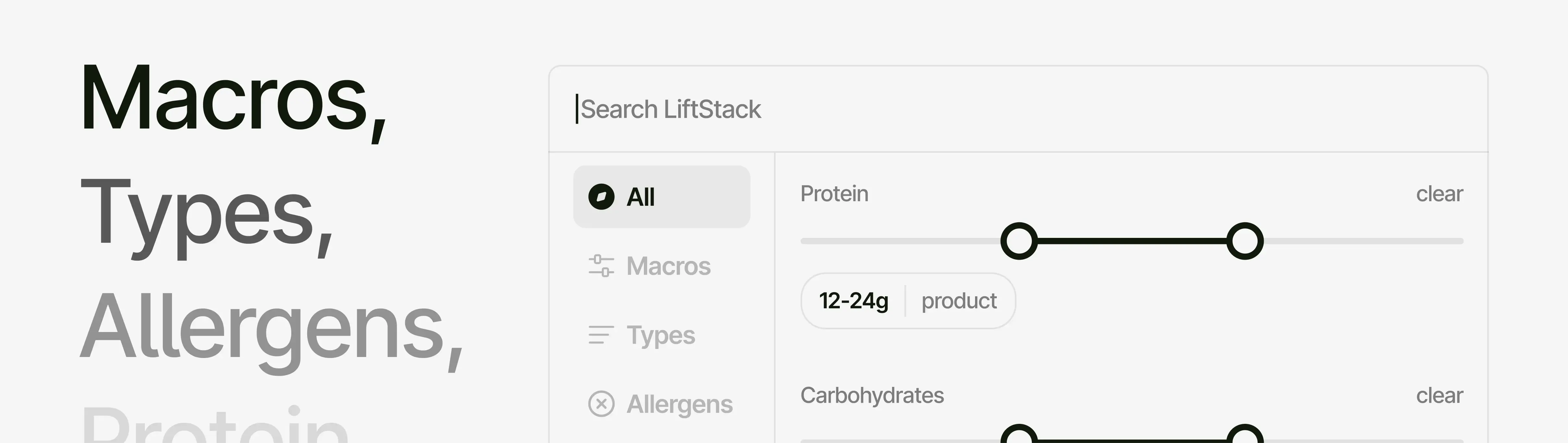The height and width of the screenshot is (443, 1568).
Task: Click the sliders icon next to Macros
Action: coord(601,266)
